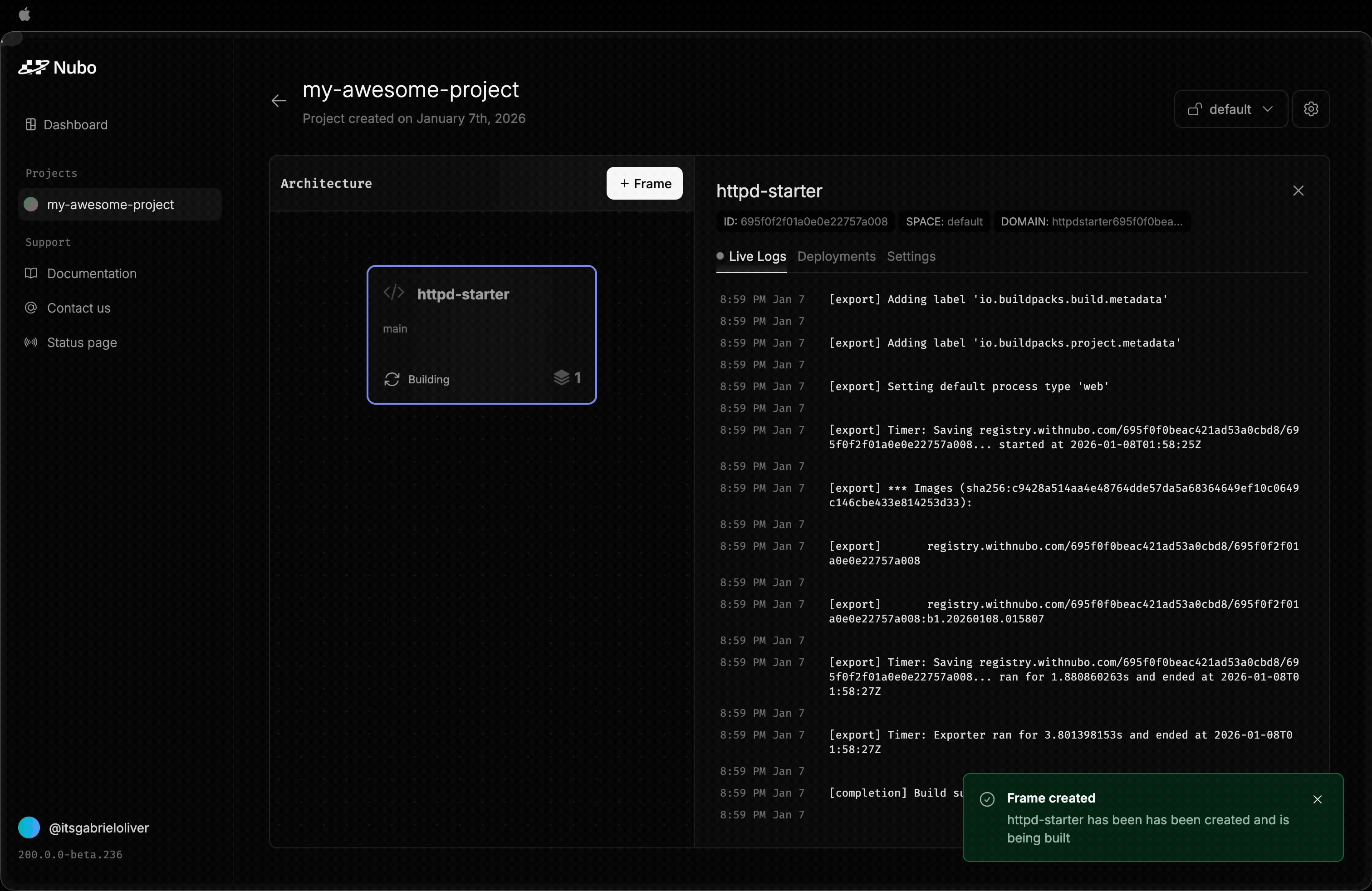
Task: Click the code brackets icon on httpd-starter
Action: click(x=394, y=293)
